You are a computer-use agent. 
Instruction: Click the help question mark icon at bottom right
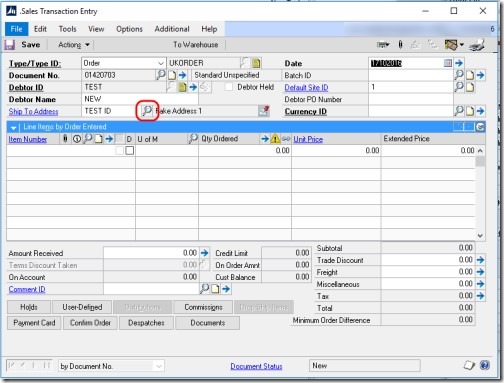coord(485,365)
